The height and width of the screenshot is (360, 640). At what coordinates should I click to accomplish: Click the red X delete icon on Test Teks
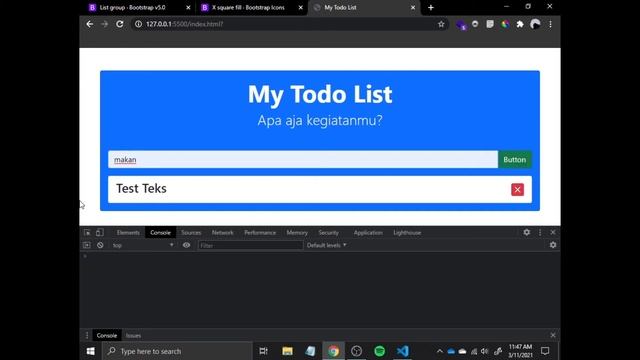518,189
